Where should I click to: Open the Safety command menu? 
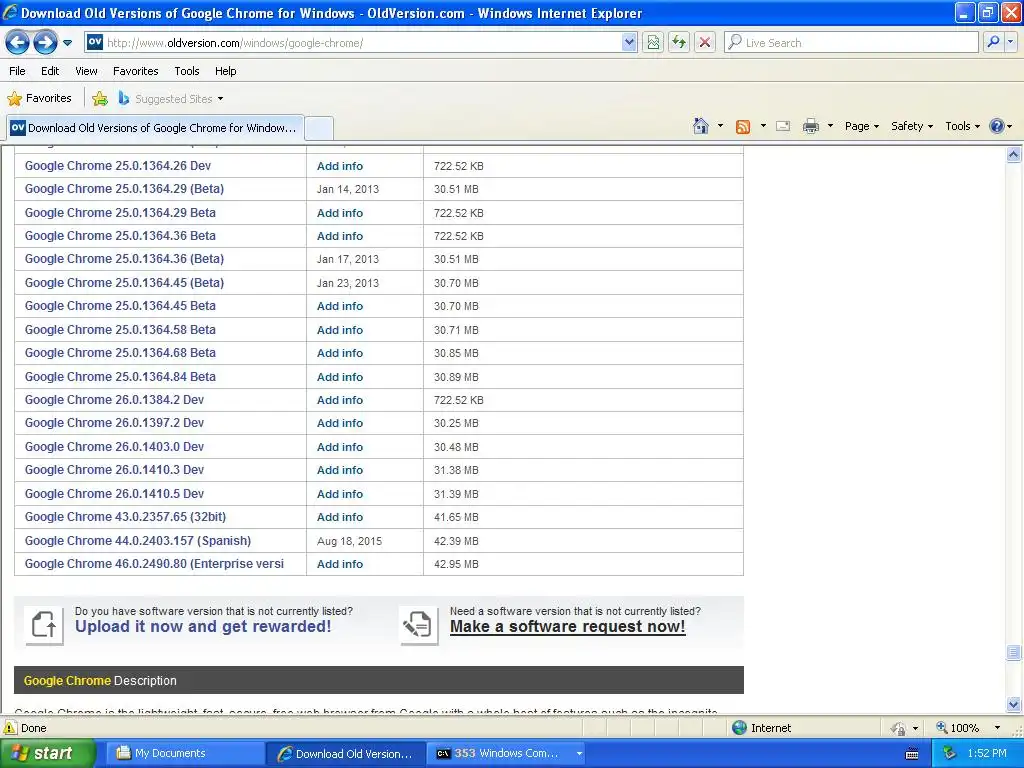(912, 126)
